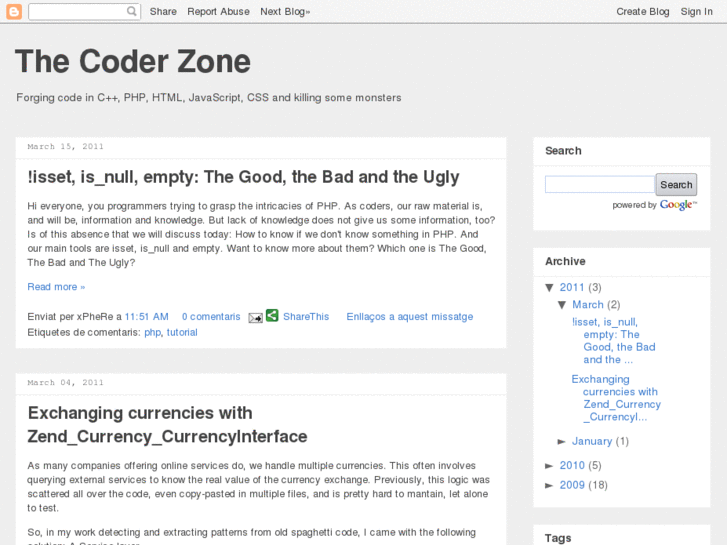Viewport: 727px width, 545px height.
Task: Collapse the March archive triangle
Action: (562, 305)
